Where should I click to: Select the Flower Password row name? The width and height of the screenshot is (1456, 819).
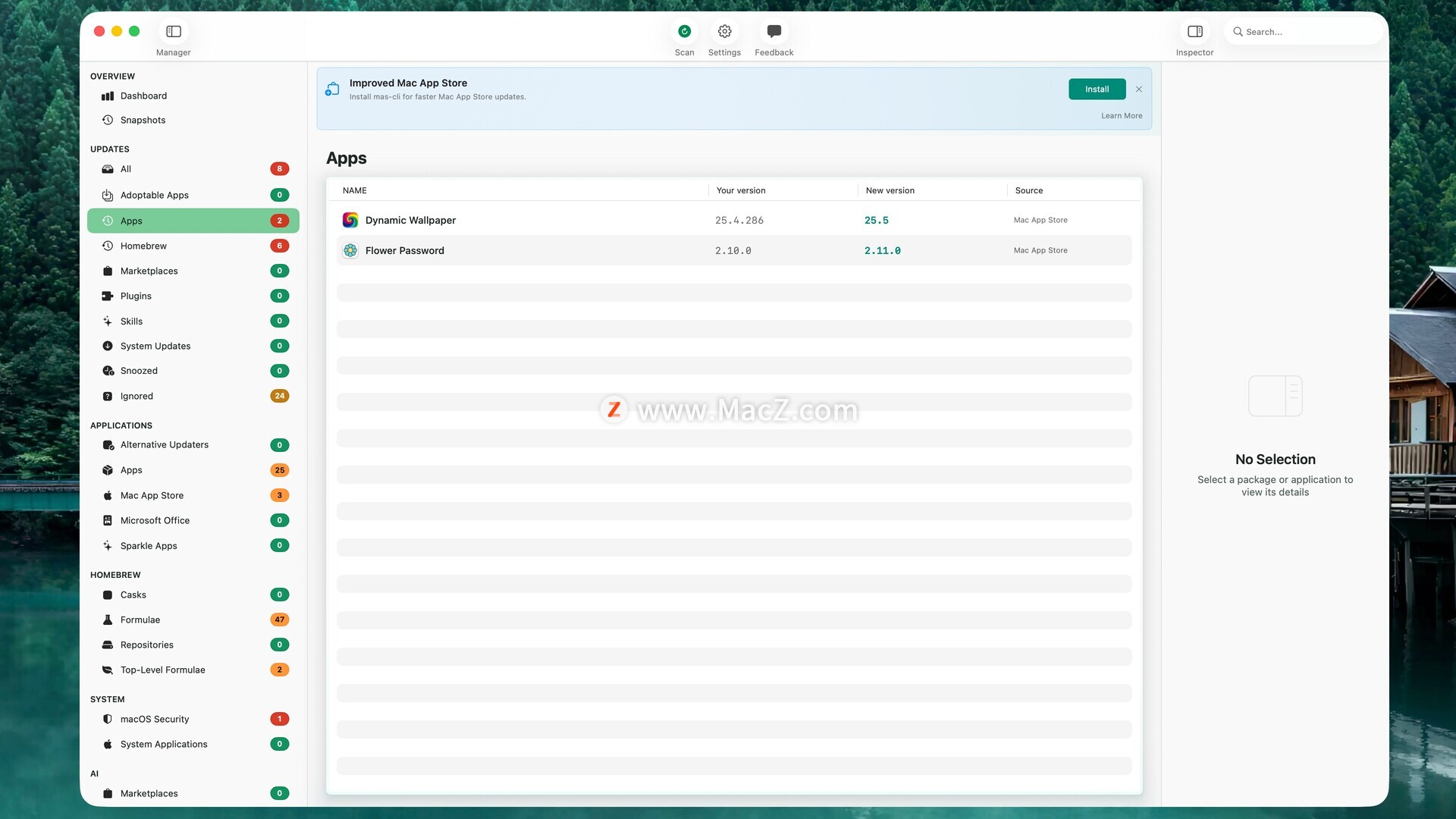405,250
